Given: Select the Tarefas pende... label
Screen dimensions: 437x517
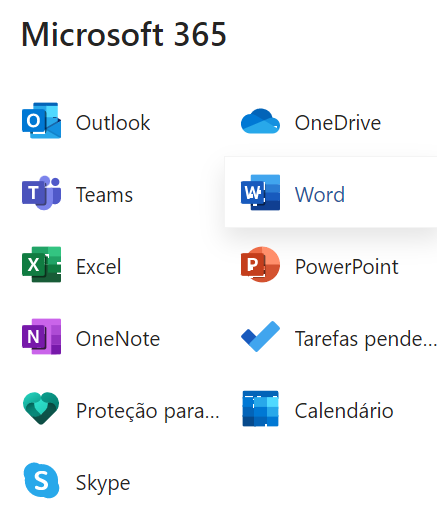Looking at the screenshot, I should 366,339.
